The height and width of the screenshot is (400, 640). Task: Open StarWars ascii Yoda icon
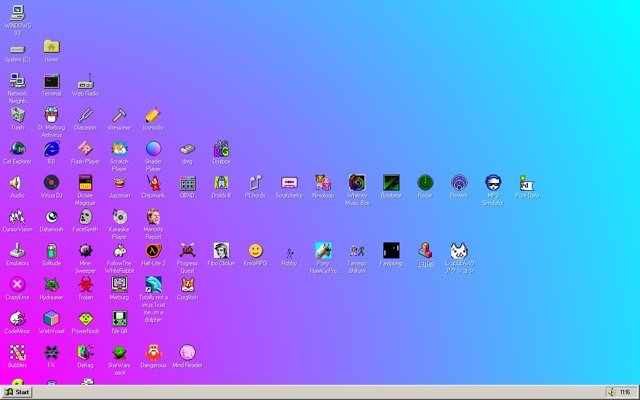119,352
